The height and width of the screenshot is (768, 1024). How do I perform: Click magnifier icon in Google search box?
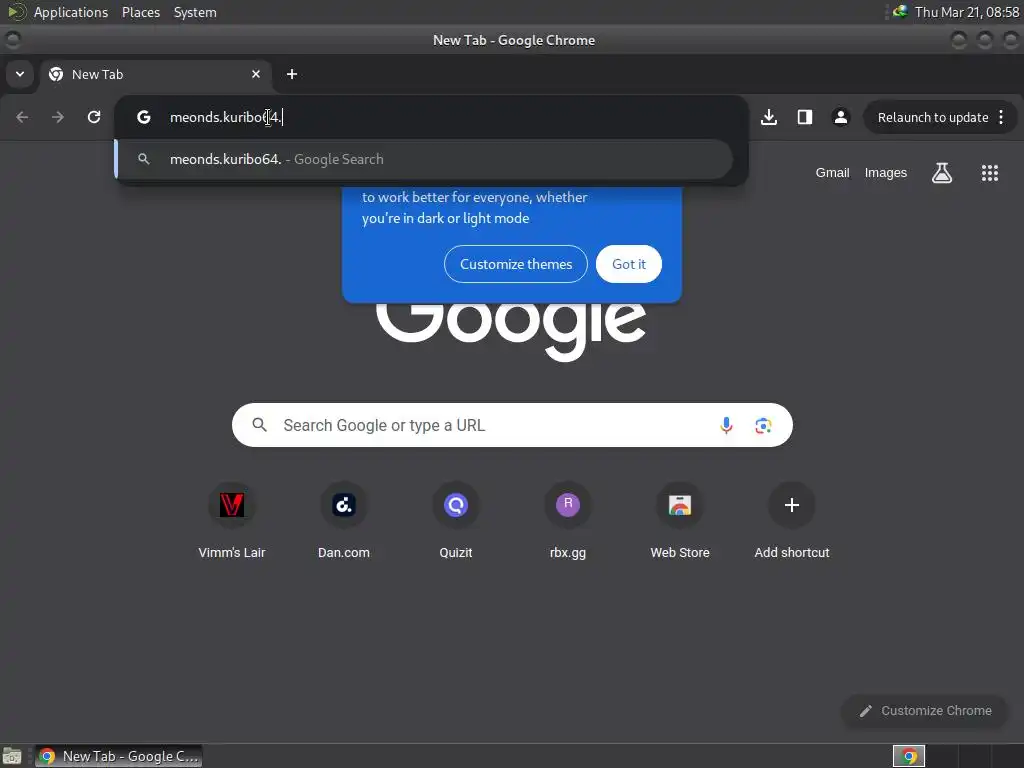[259, 425]
